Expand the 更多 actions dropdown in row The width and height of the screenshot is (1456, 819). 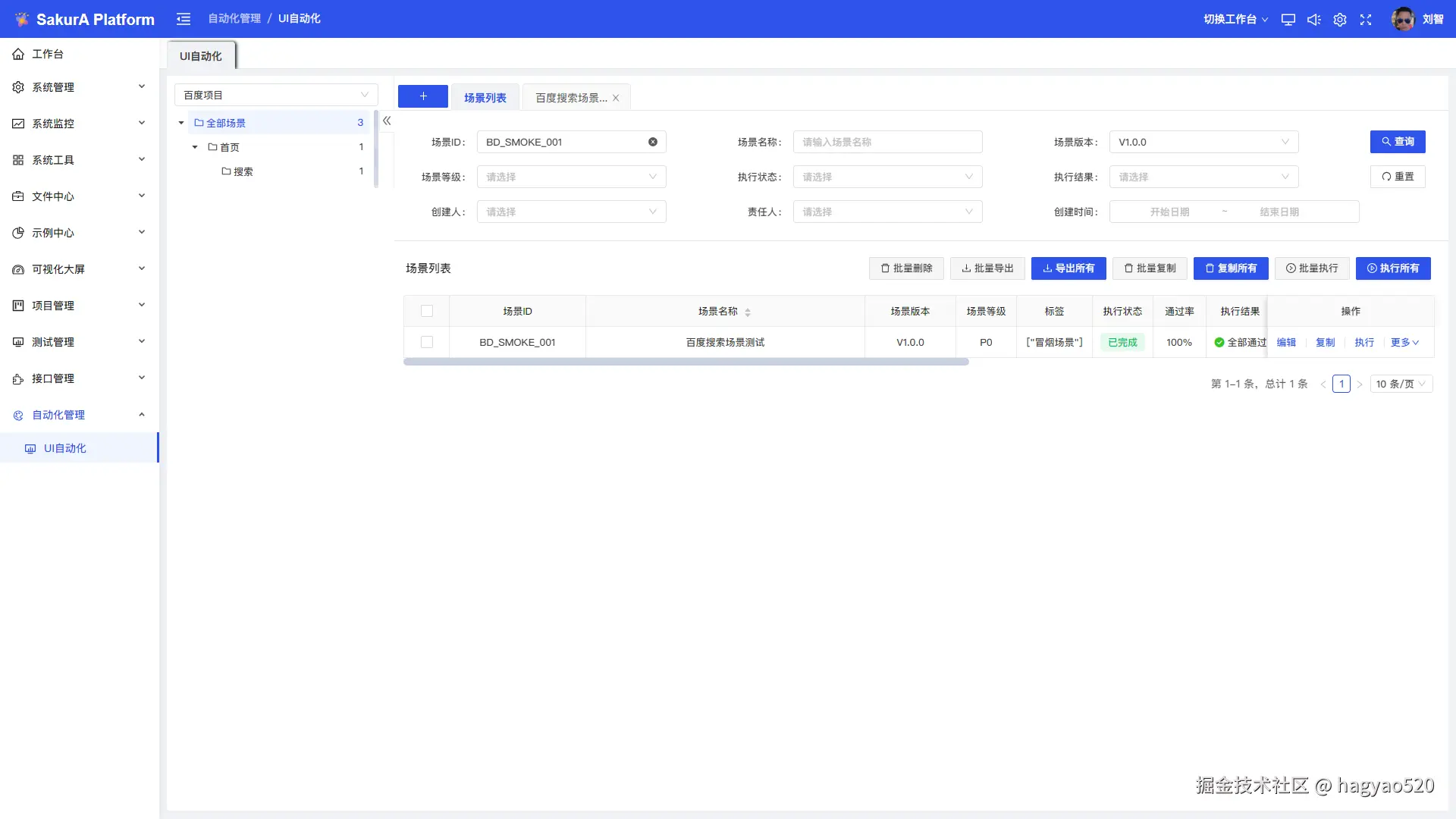coord(1404,342)
